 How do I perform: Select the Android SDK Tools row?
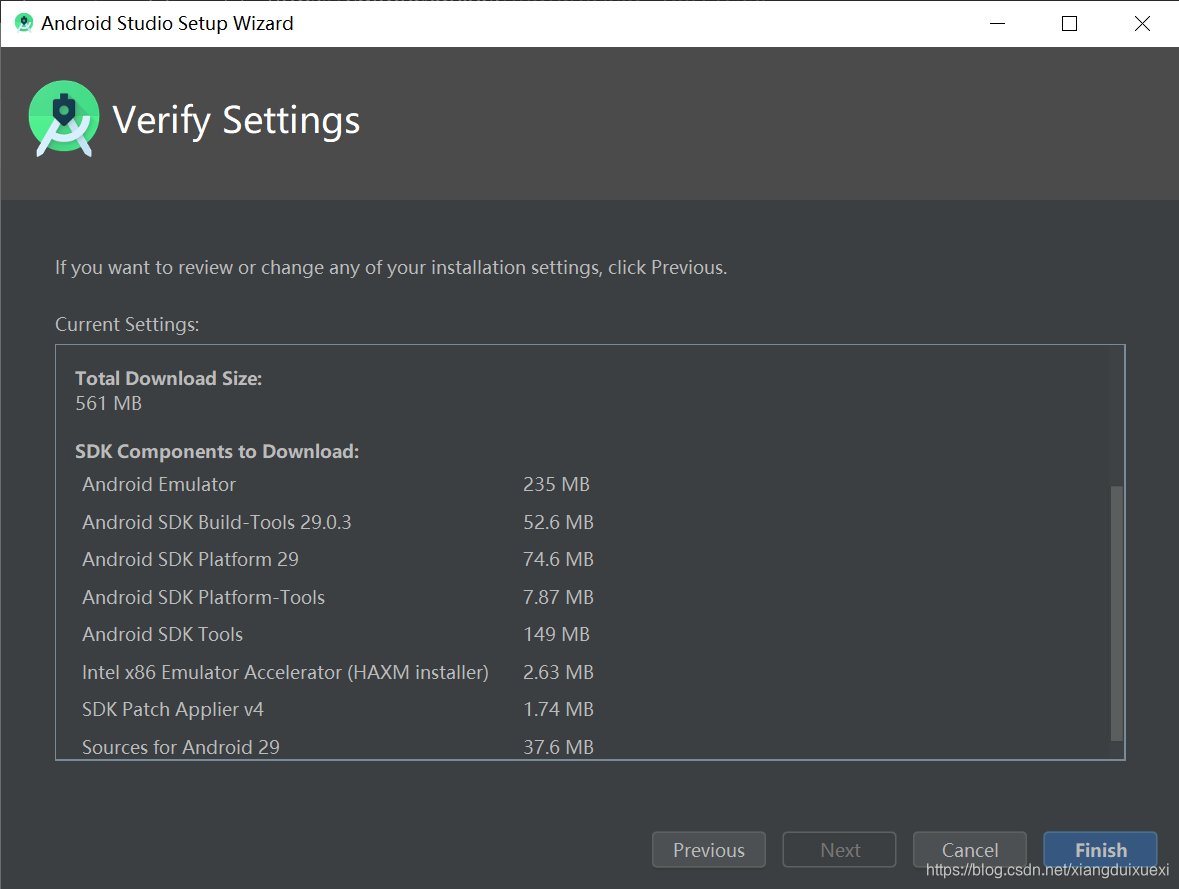point(335,635)
